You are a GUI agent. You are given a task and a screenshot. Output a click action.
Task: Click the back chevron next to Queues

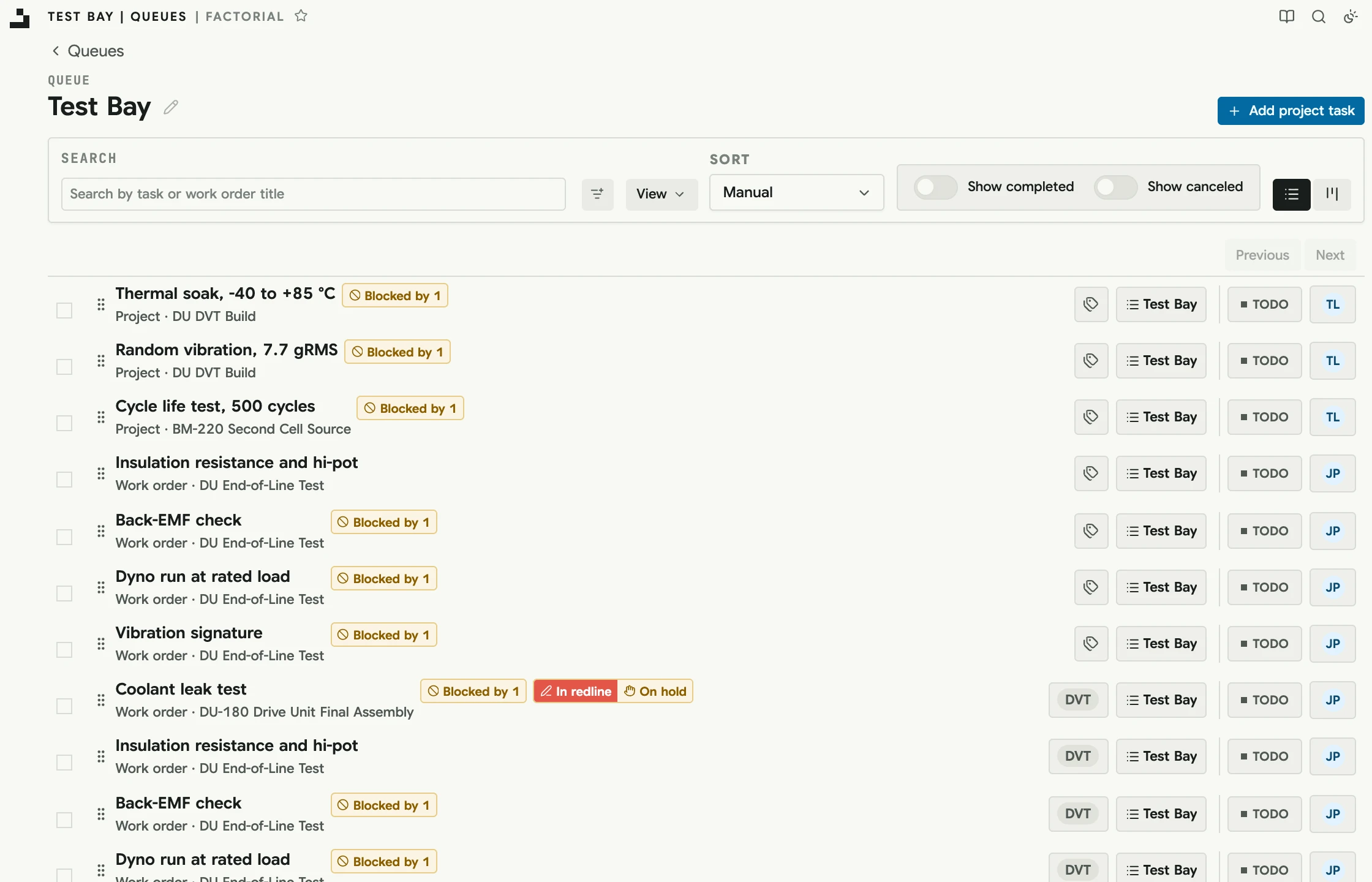[x=56, y=51]
